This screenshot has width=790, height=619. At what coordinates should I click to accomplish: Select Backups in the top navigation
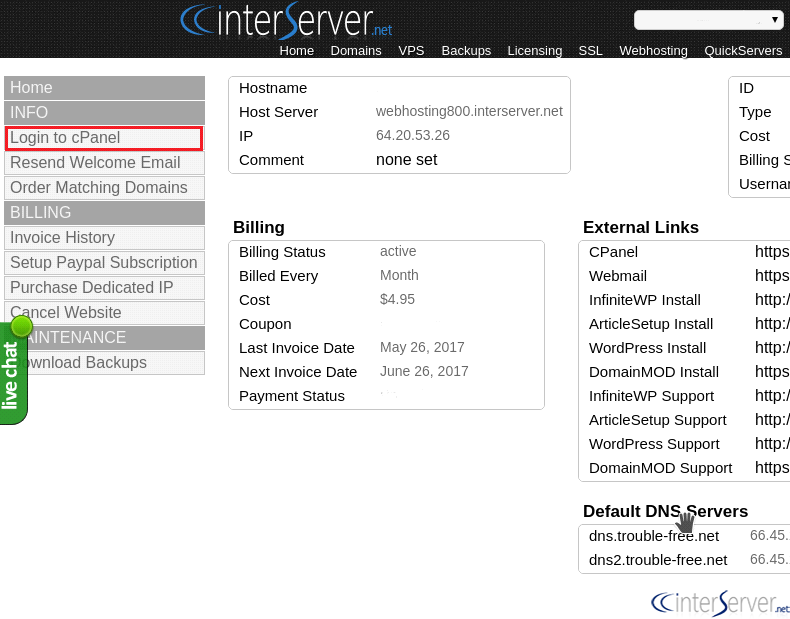[x=466, y=50]
